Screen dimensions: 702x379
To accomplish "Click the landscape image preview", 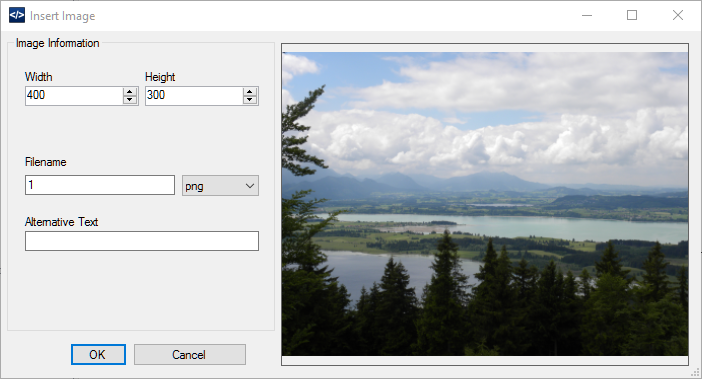I will 485,204.
